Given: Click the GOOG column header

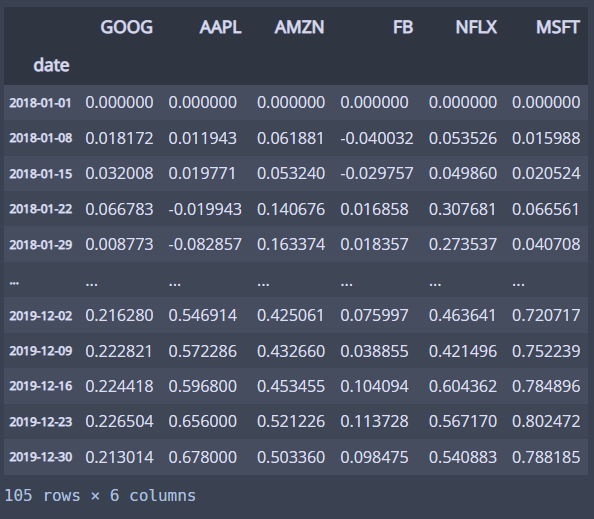Looking at the screenshot, I should pyautogui.click(x=127, y=28).
